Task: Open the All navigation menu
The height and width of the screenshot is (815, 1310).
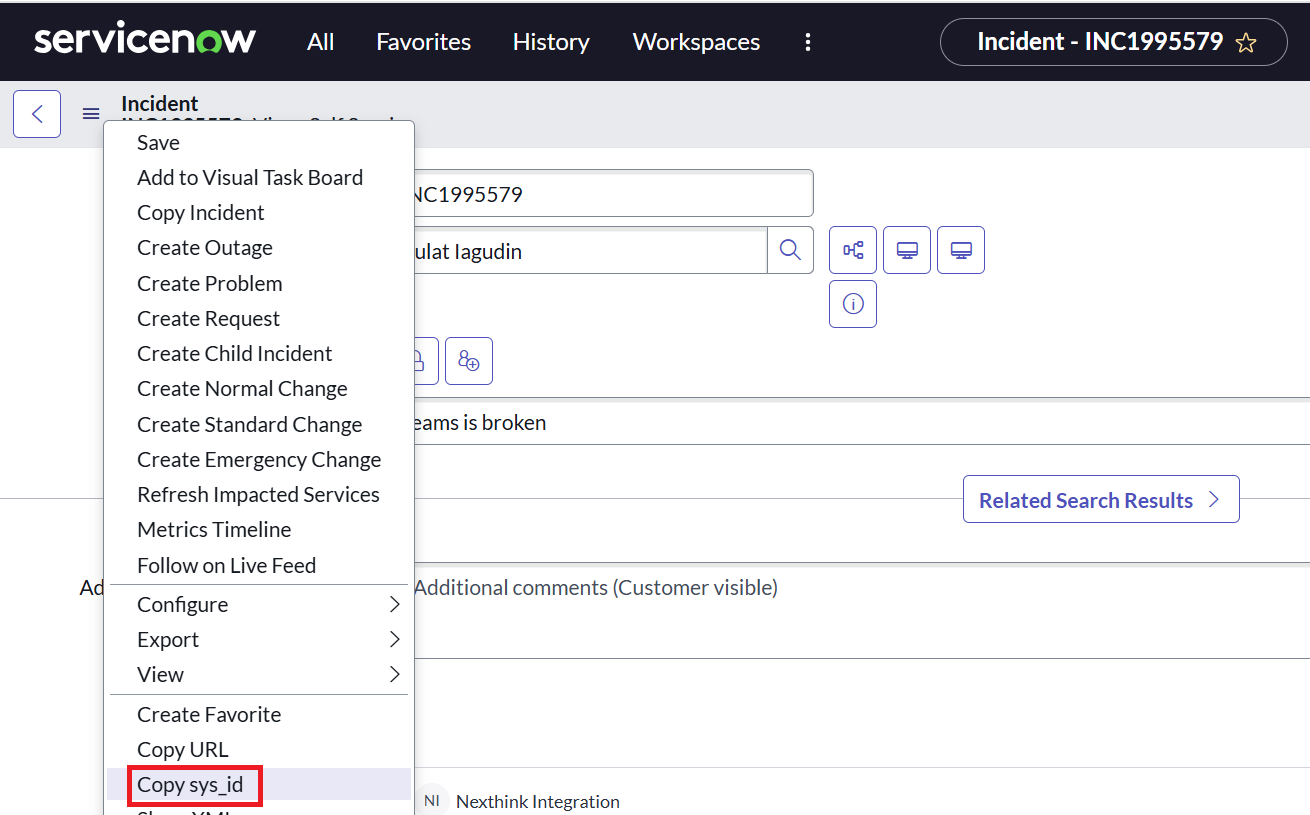Action: 320,42
